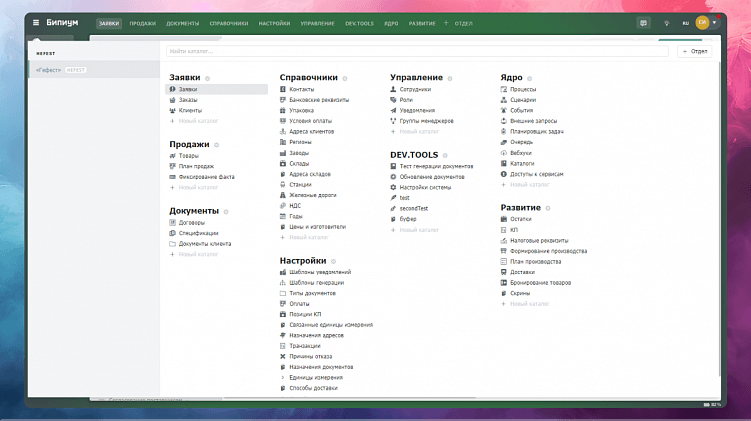The height and width of the screenshot is (421, 751).
Task: Open settings gear next to Документы heading
Action: (x=226, y=211)
